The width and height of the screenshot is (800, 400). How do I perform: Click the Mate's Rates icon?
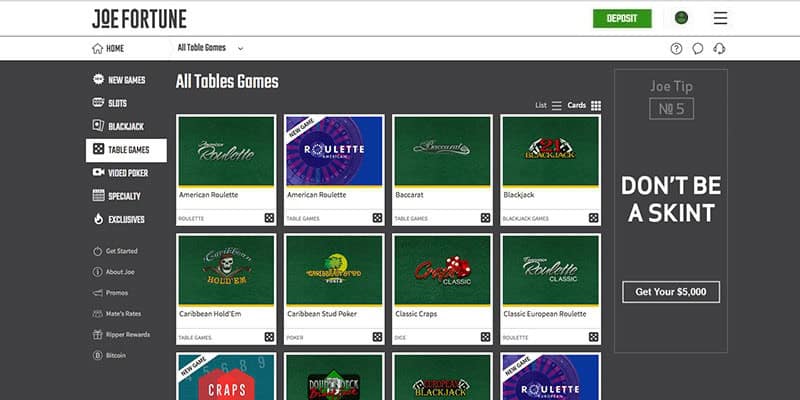pos(97,314)
